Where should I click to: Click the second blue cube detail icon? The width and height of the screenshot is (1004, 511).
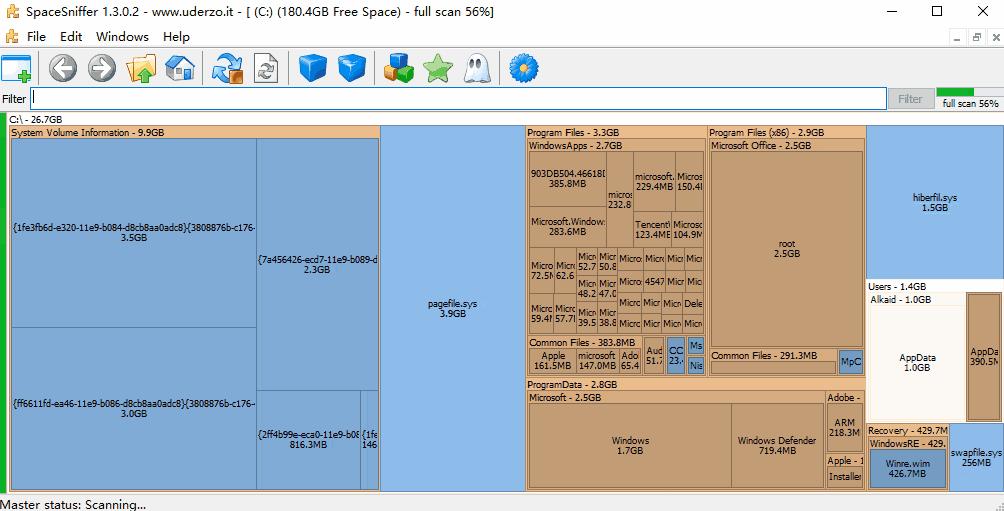coord(352,68)
